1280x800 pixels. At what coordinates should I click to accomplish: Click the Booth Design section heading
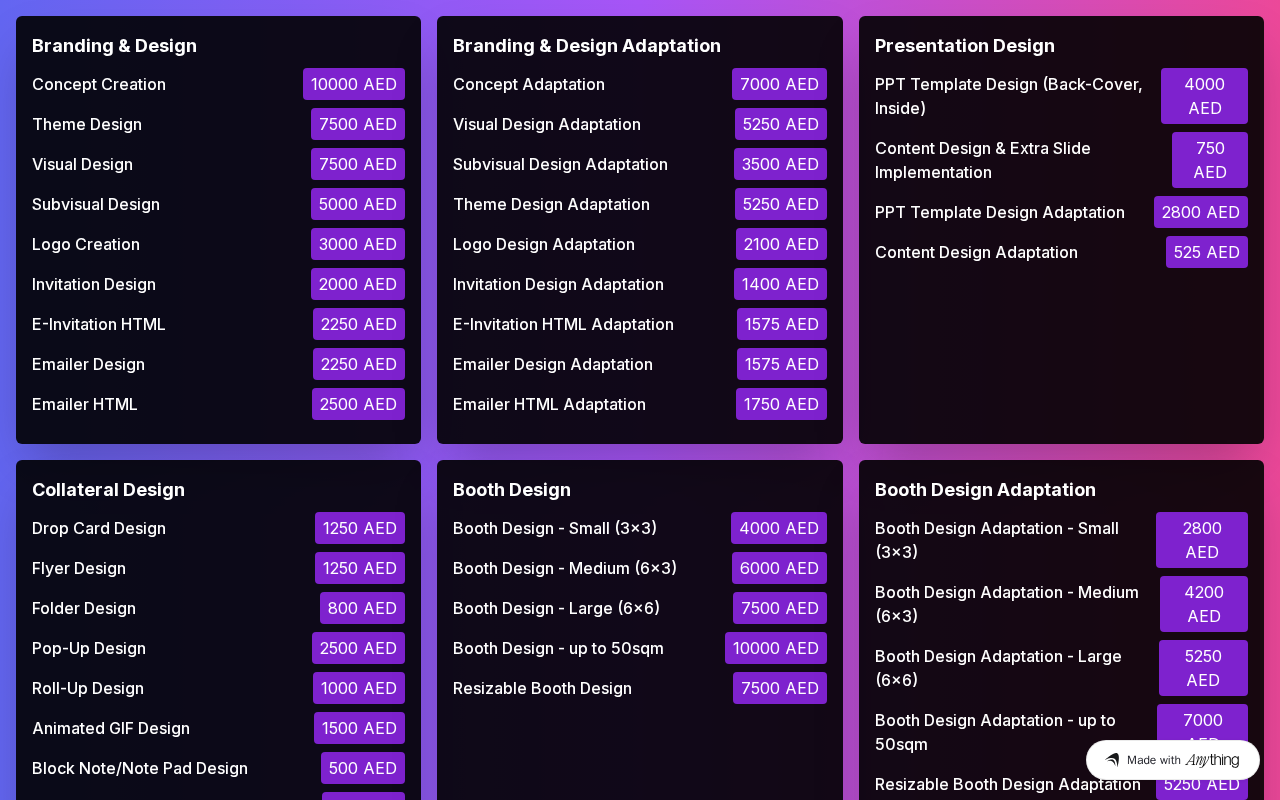[512, 490]
